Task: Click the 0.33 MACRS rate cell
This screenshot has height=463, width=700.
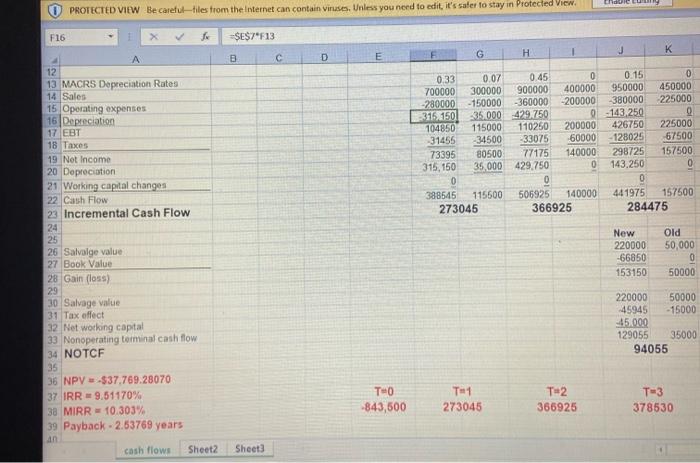Action: (x=446, y=80)
